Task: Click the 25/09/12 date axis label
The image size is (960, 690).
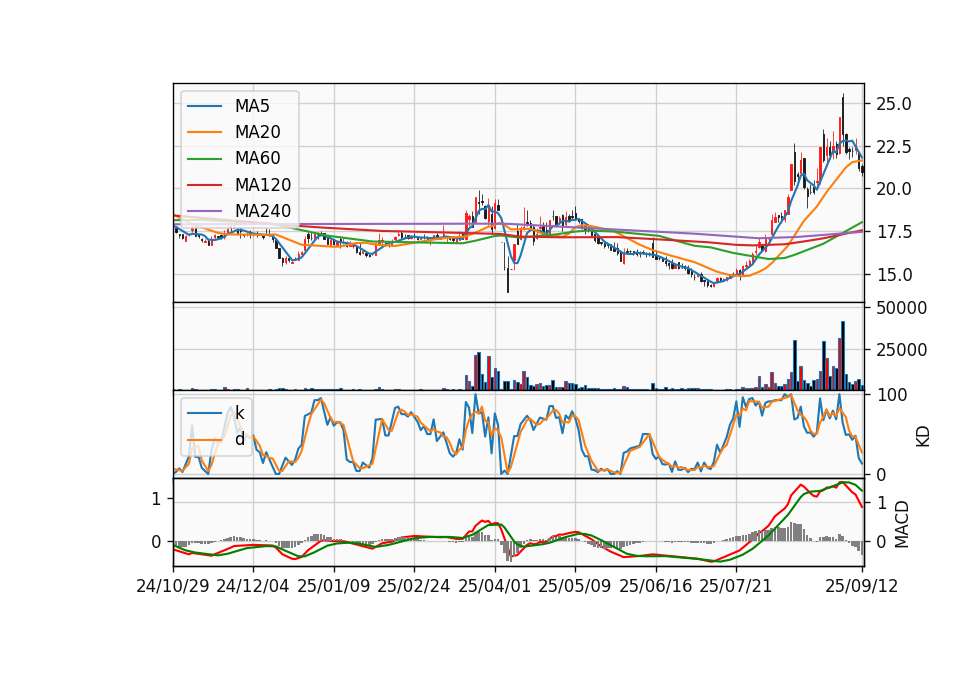Action: 862,586
